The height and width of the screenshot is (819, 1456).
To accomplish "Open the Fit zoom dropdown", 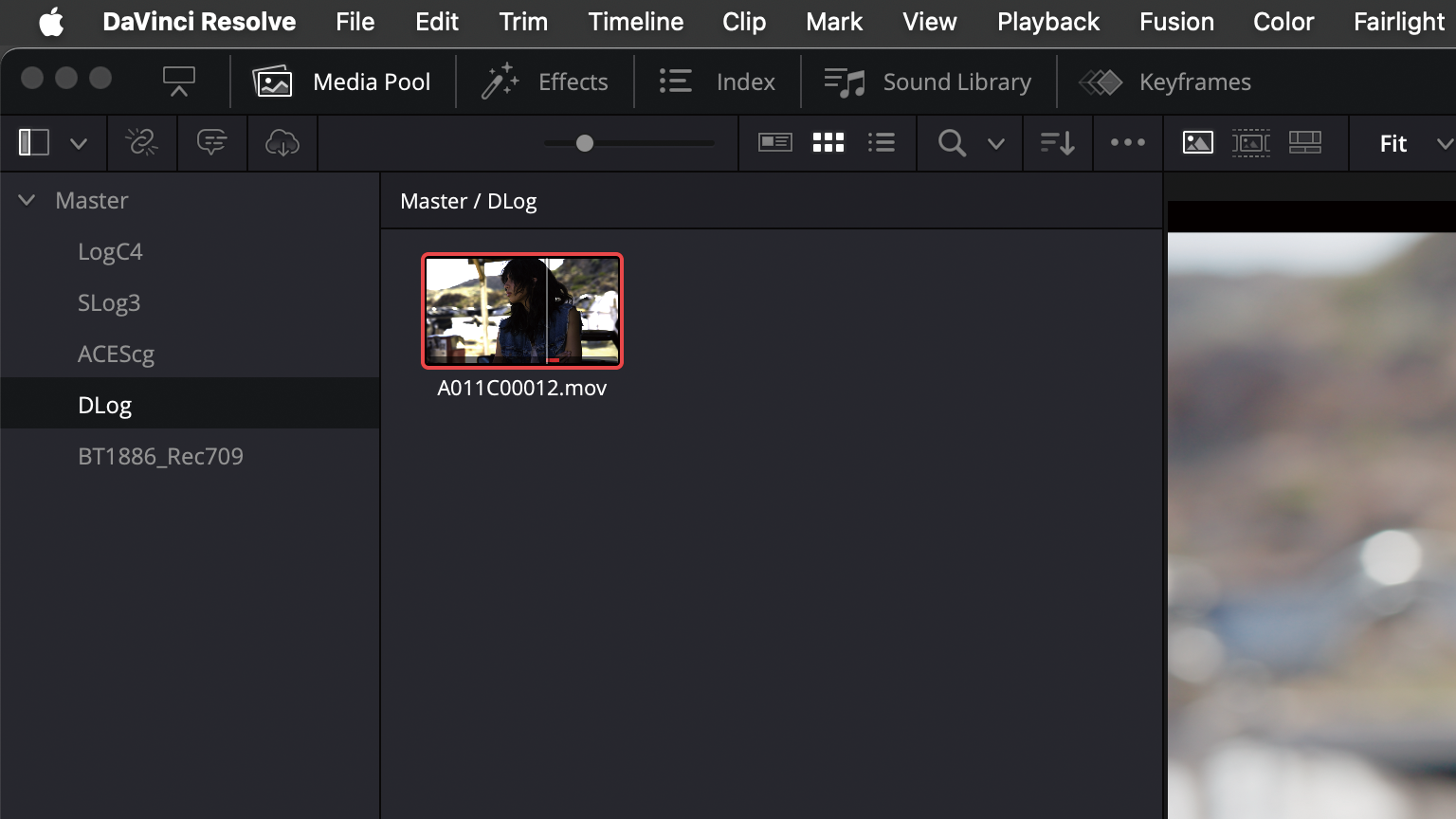I will point(1415,144).
